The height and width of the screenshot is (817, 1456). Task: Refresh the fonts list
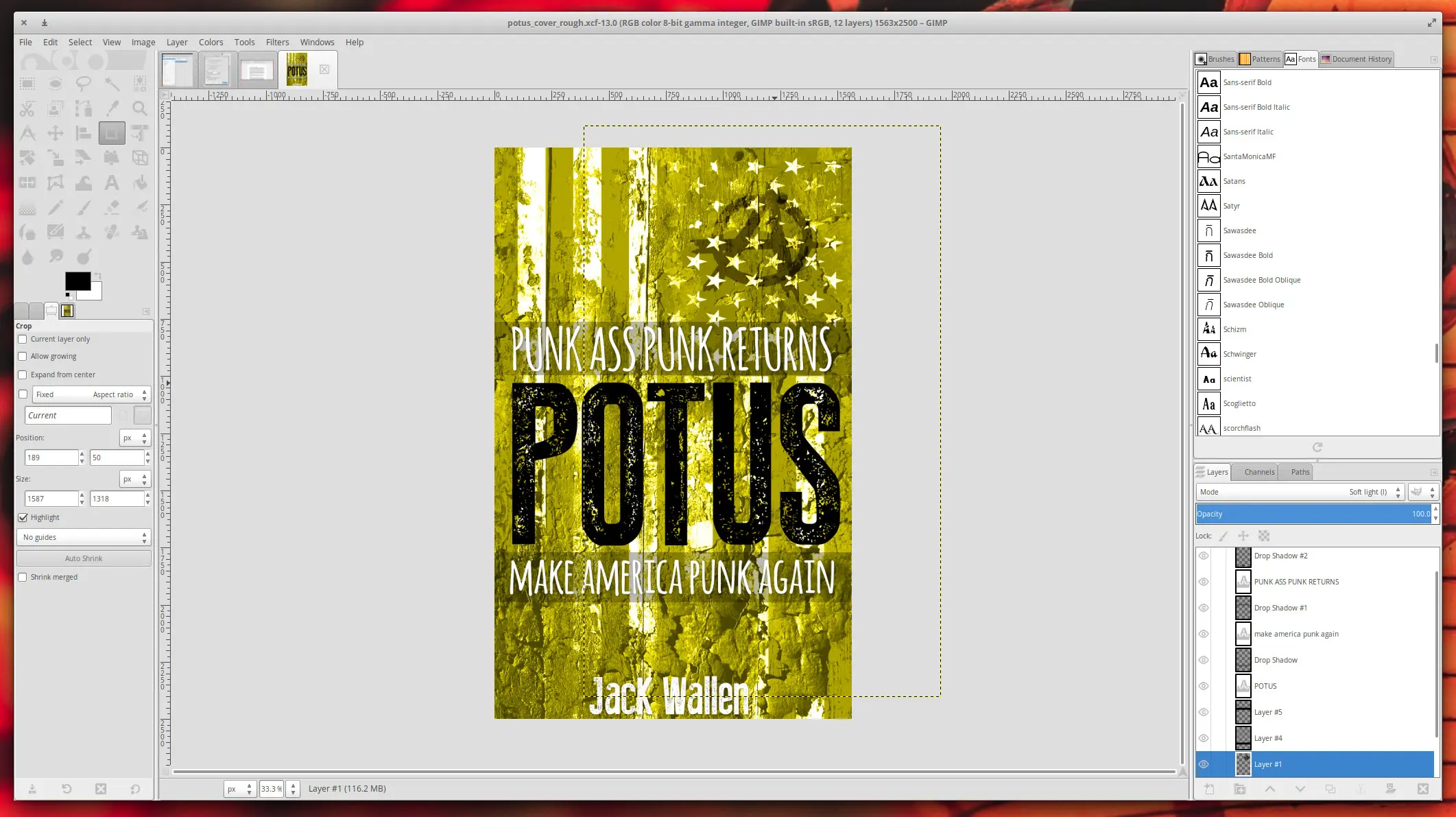click(x=1319, y=447)
